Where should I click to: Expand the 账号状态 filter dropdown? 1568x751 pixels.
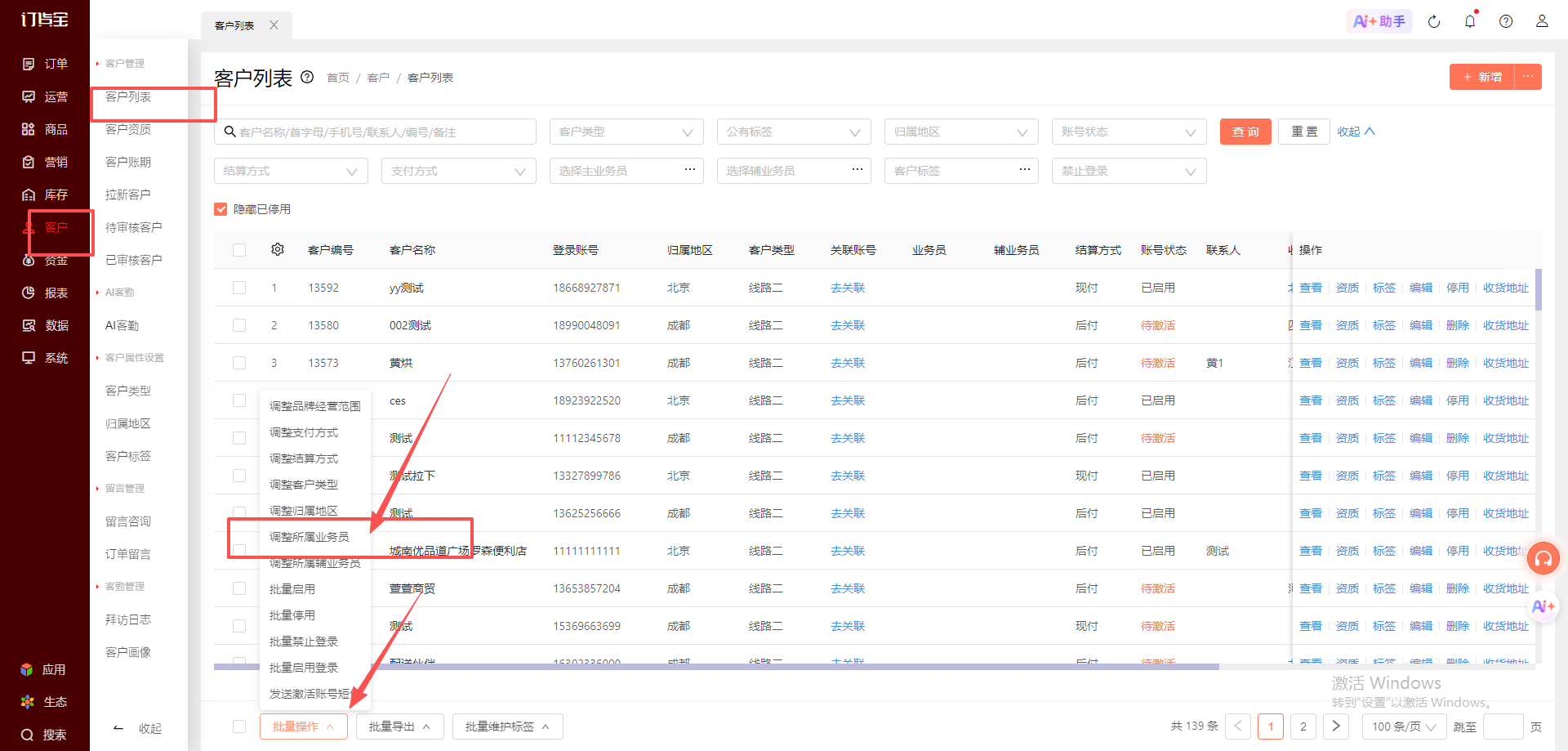tap(1129, 132)
